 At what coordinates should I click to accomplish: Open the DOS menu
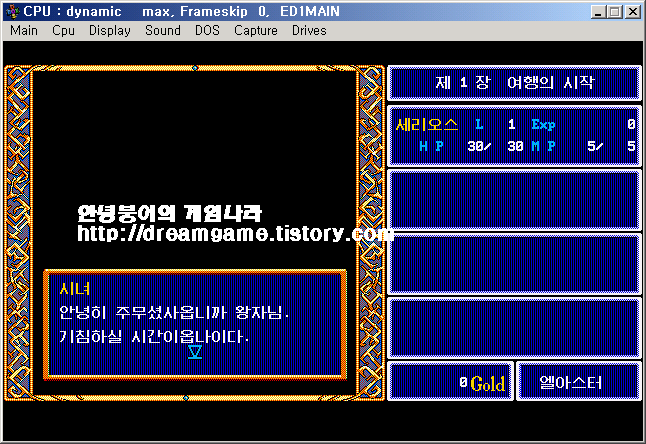click(207, 30)
